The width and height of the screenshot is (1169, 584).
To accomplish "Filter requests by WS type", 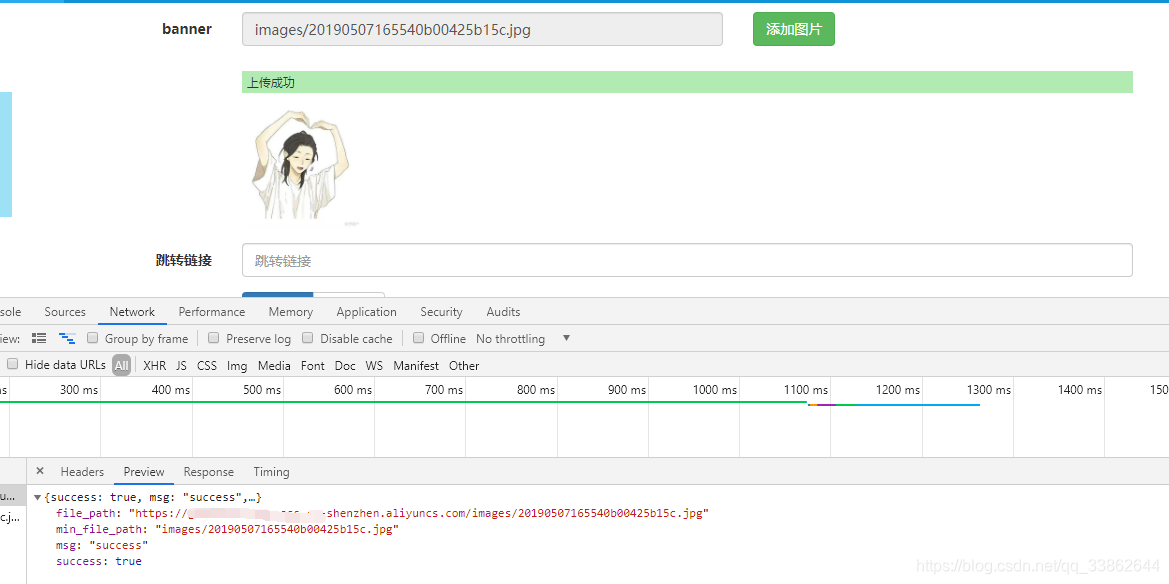I will 373,365.
